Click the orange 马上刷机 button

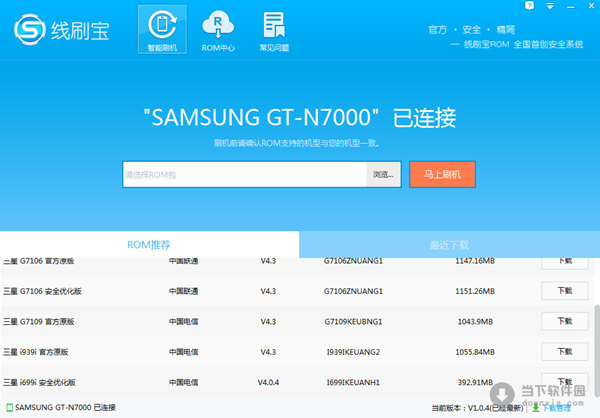[442, 175]
